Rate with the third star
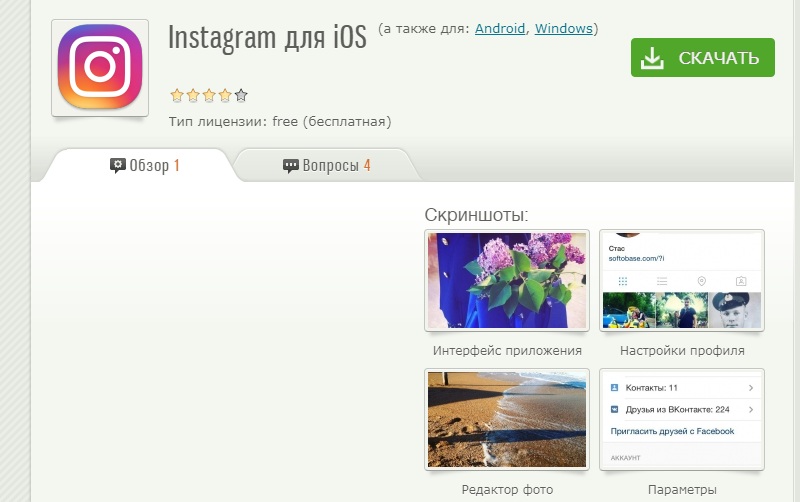 pyautogui.click(x=209, y=95)
